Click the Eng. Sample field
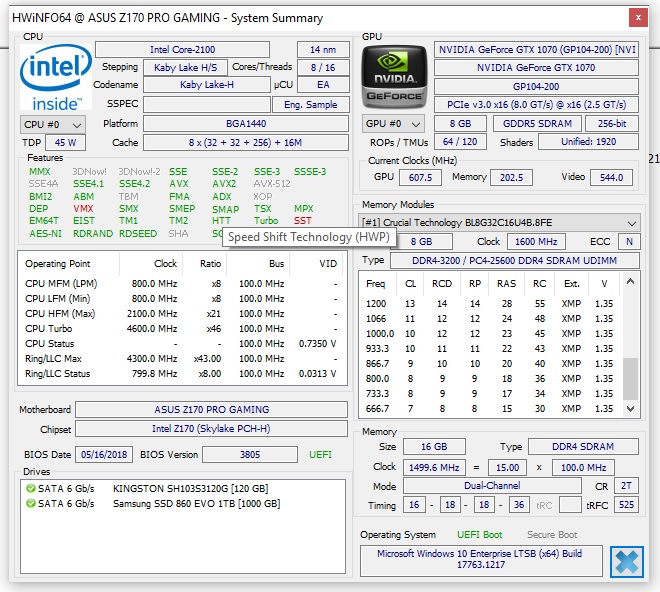Image resolution: width=660 pixels, height=592 pixels. point(311,104)
